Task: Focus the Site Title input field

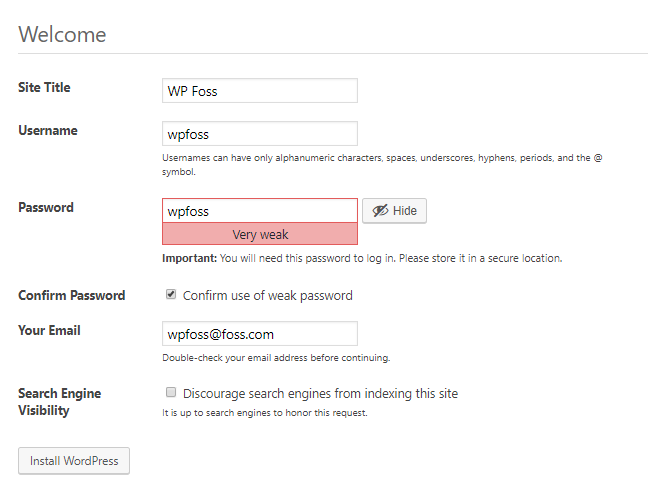Action: (260, 90)
